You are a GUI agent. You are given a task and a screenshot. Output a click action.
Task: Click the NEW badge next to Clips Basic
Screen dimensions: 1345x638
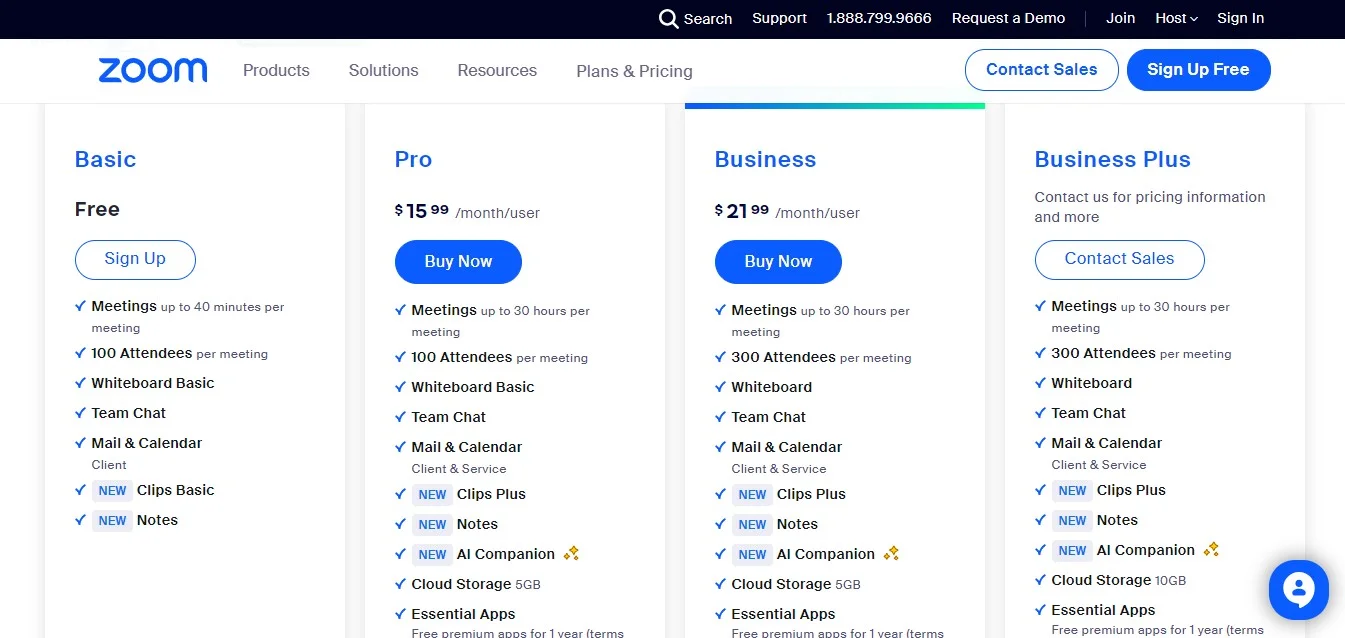point(112,490)
